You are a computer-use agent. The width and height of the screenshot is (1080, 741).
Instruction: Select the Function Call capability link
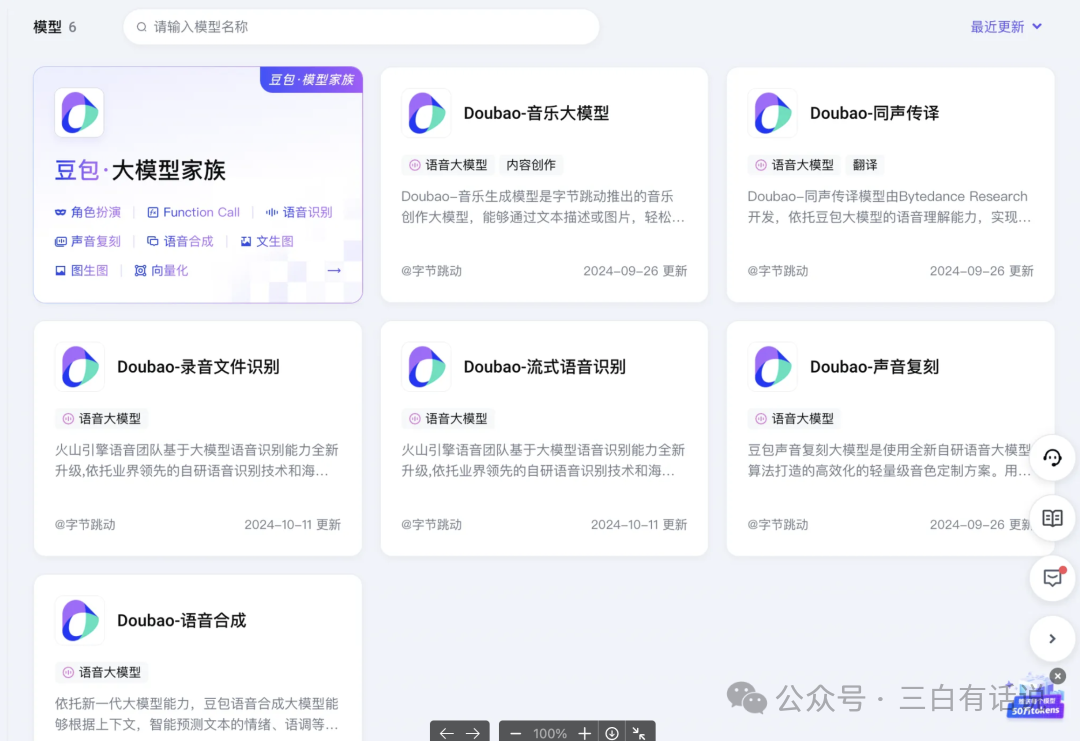[x=194, y=212]
